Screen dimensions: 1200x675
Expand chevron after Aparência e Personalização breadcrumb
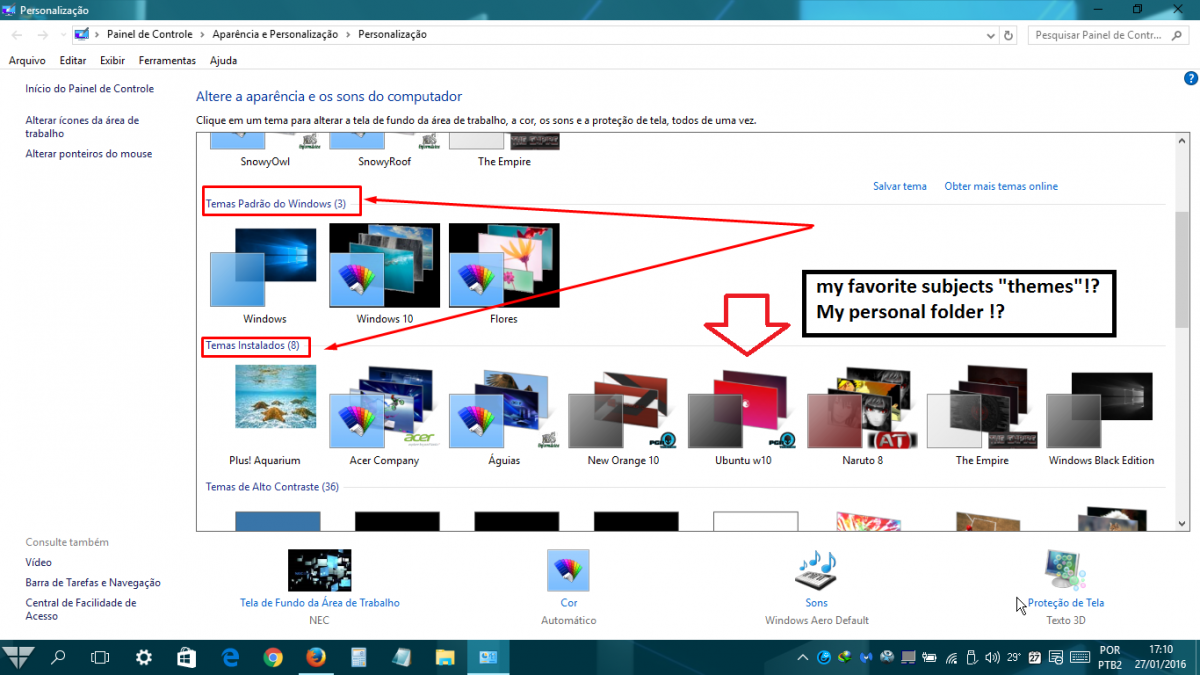348,34
